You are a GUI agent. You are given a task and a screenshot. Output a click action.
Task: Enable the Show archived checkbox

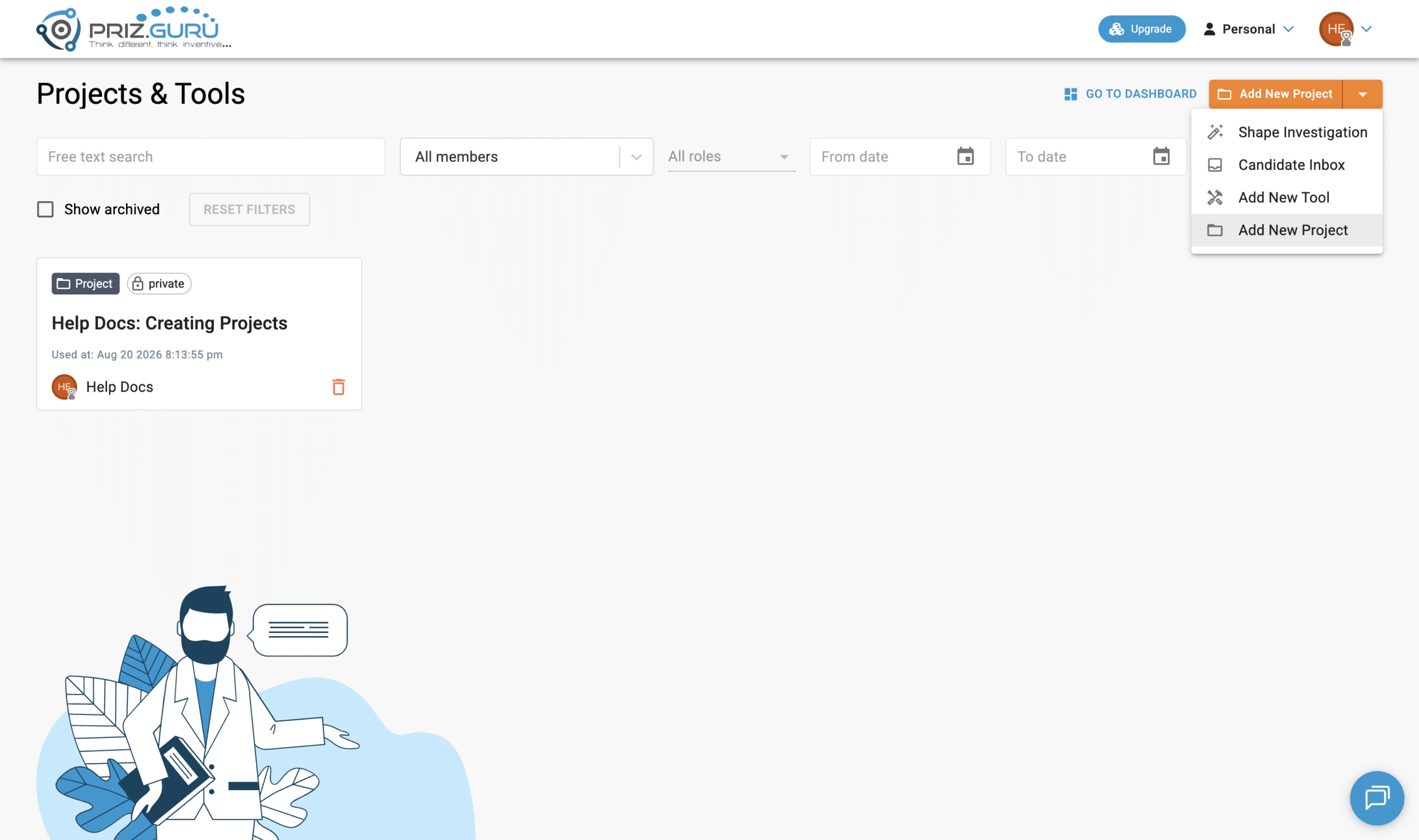click(x=45, y=209)
